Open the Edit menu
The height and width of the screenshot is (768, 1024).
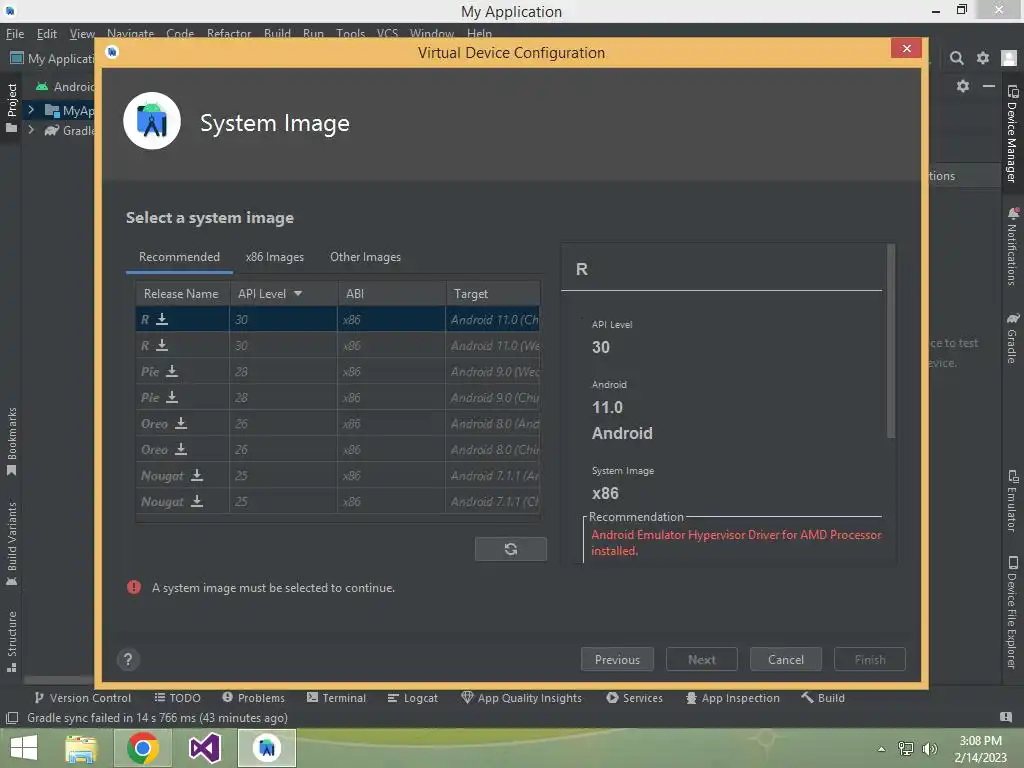pos(46,34)
